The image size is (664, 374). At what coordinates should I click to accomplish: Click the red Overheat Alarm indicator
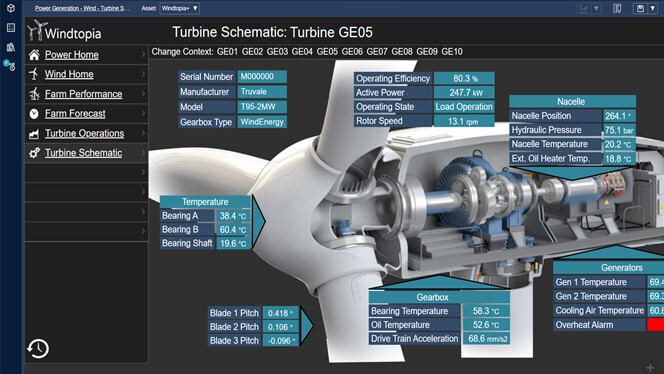656,324
